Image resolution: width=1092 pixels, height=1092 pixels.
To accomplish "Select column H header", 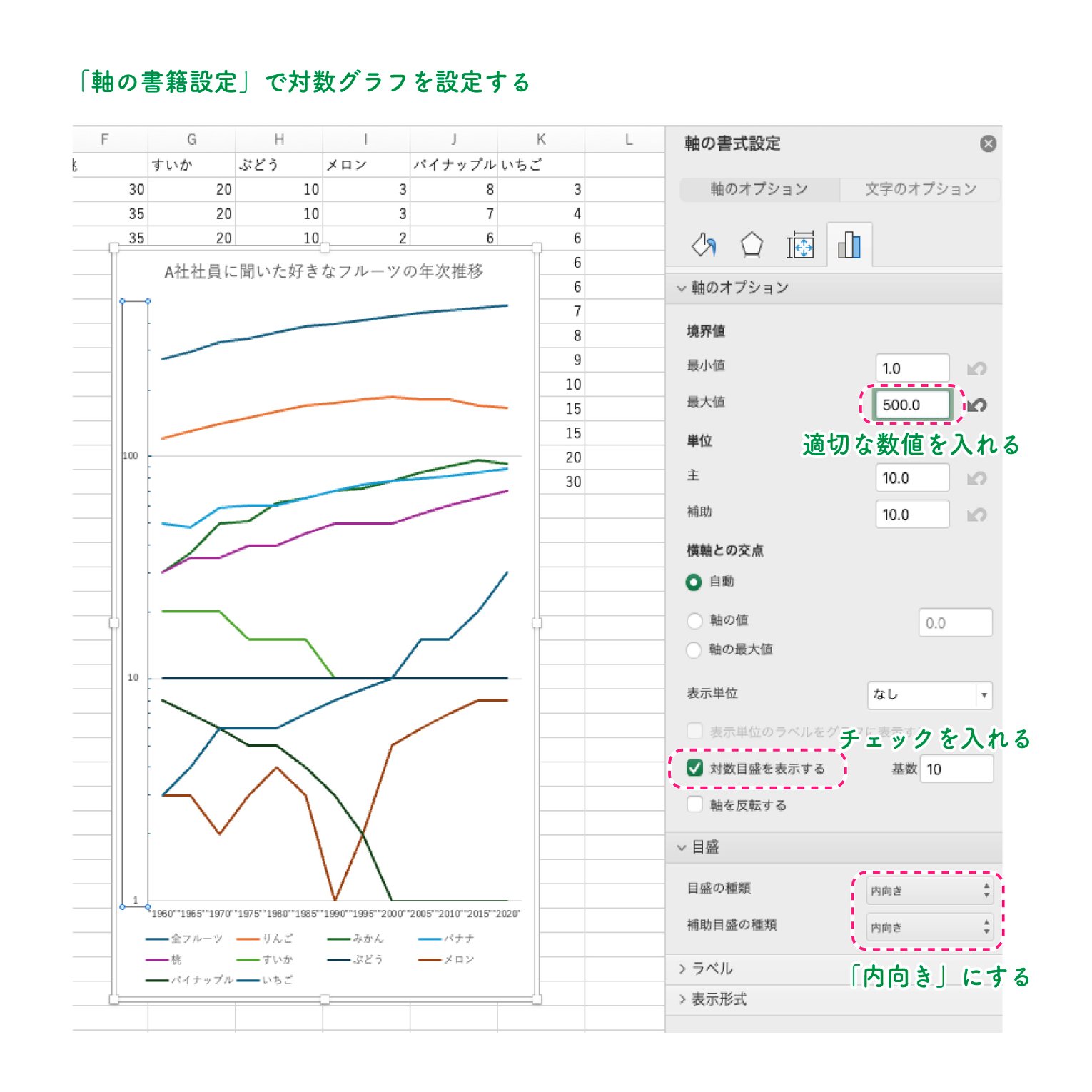I will coord(279,140).
